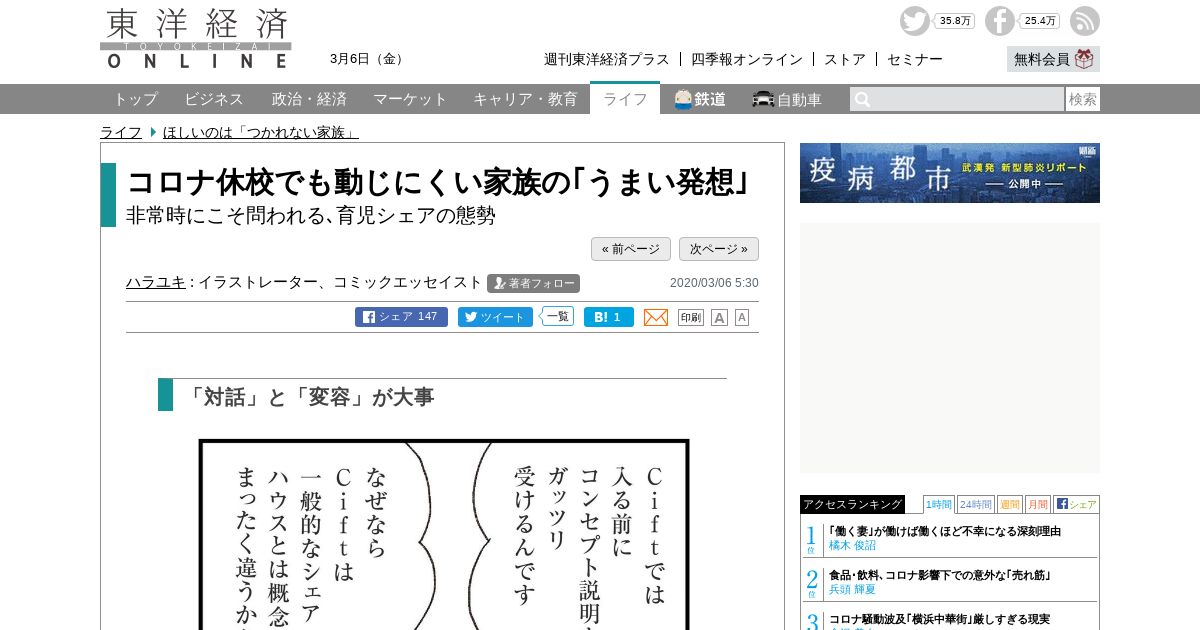1200x630 pixels.
Task: Select ranking 1時間 tab
Action: tap(939, 504)
